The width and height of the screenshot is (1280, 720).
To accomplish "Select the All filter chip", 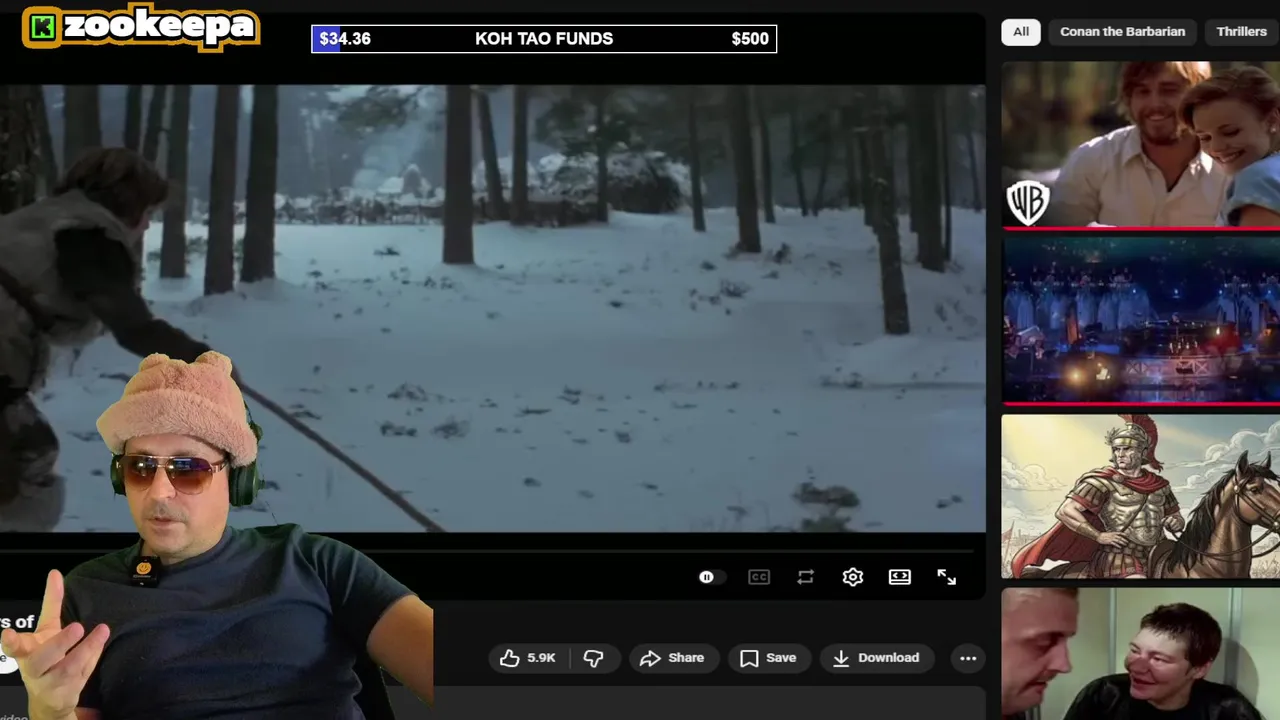I will click(1021, 32).
